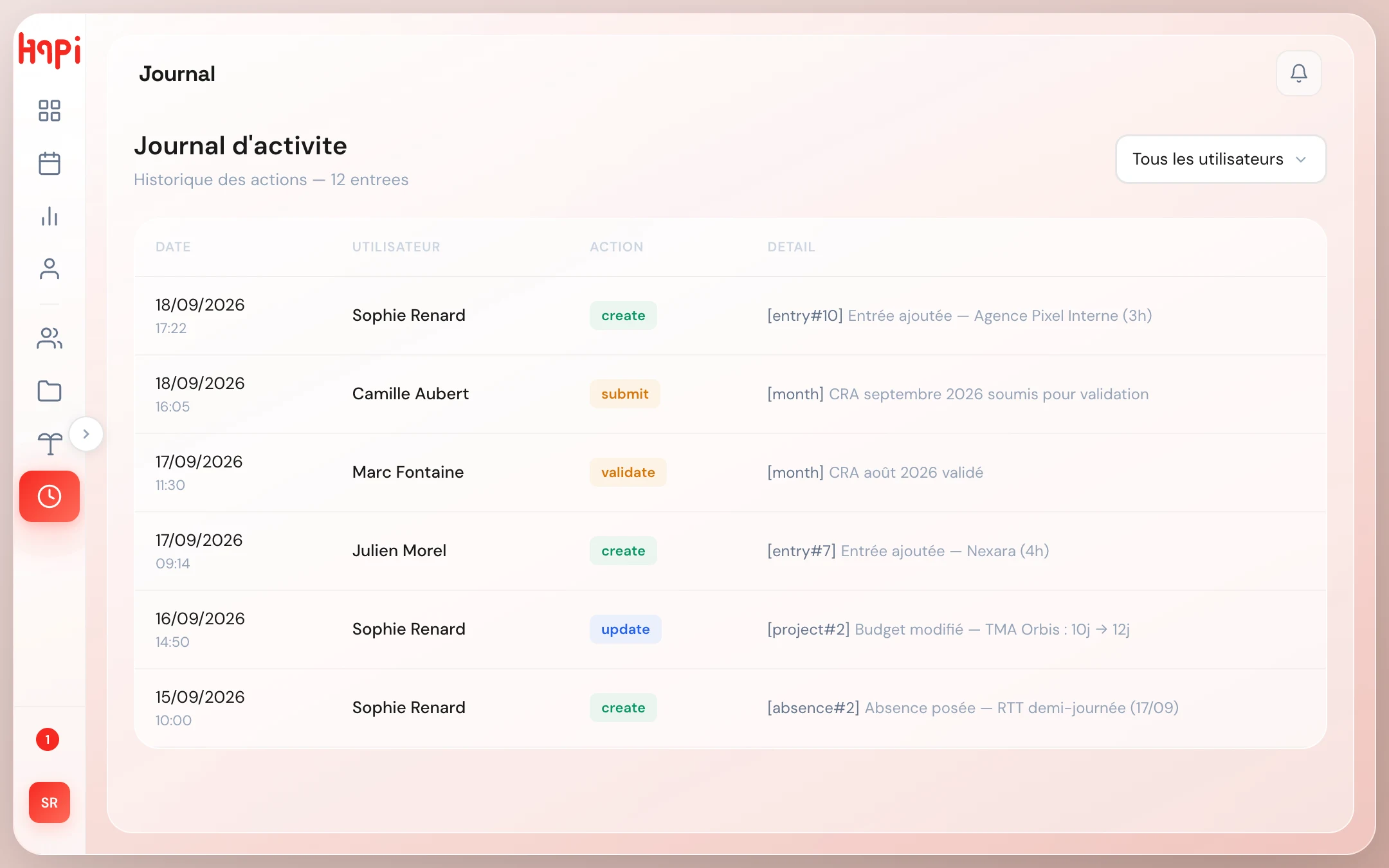This screenshot has height=868, width=1389.
Task: Click the name Camille Aubert
Action: (x=410, y=393)
